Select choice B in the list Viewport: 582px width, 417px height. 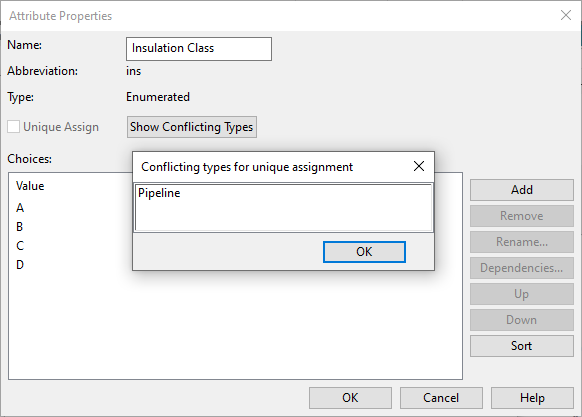point(20,227)
